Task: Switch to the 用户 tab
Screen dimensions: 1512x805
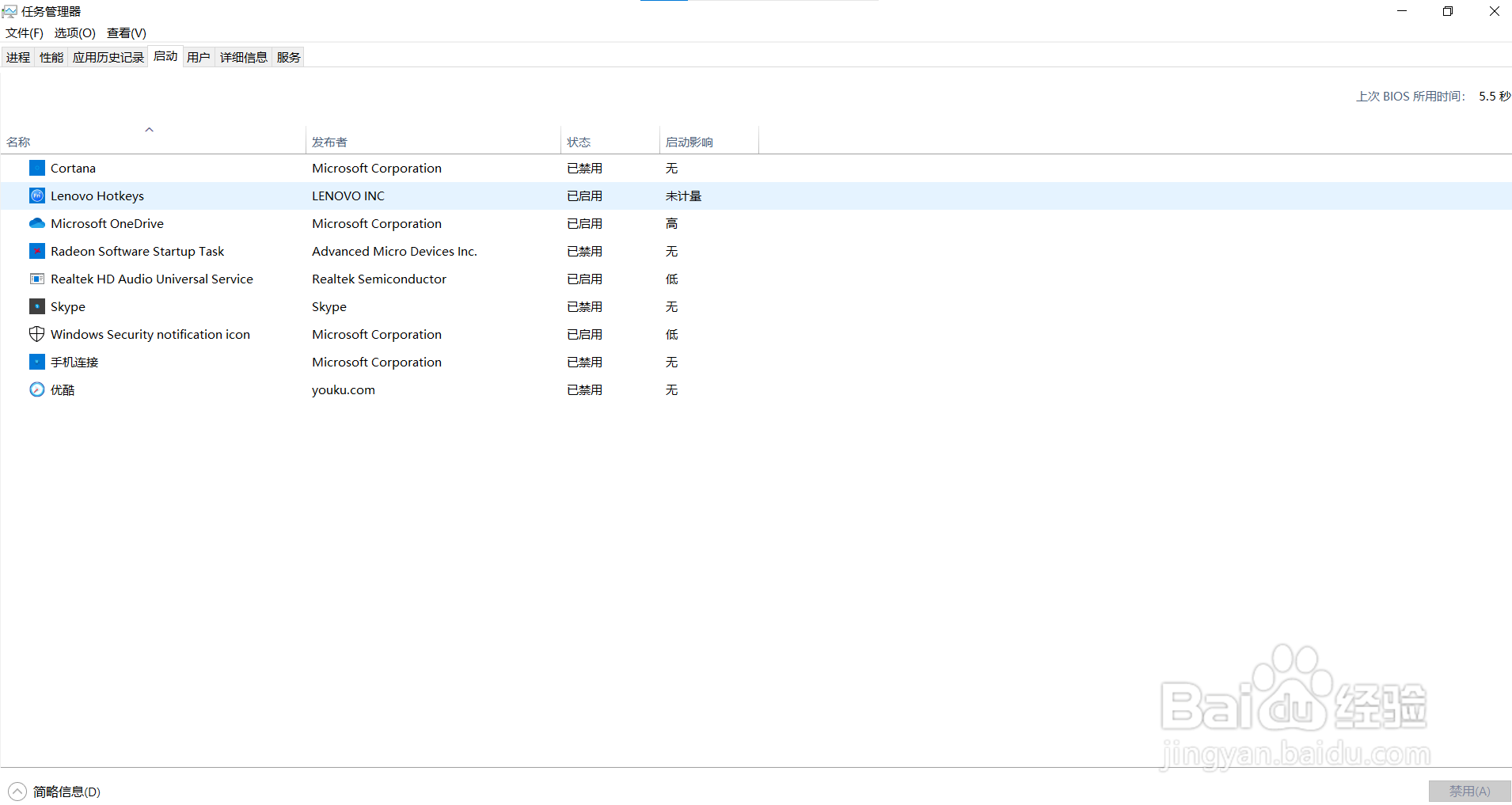Action: [199, 57]
